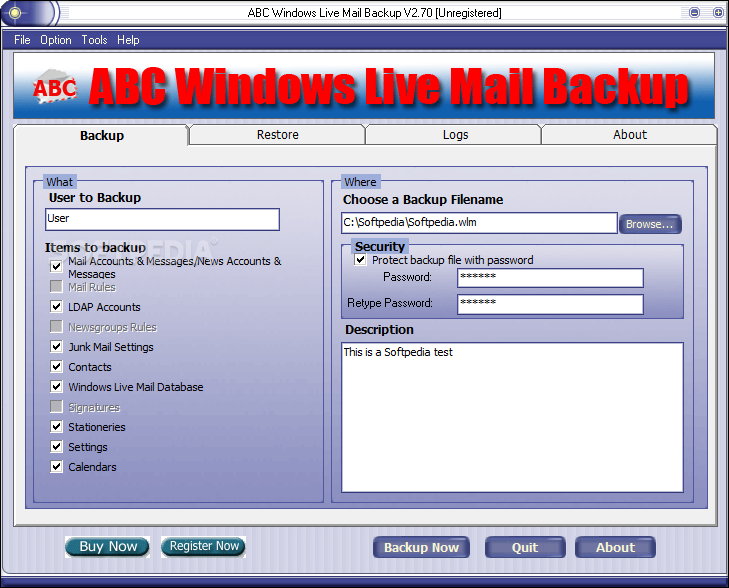The image size is (729, 588).
Task: Click the 'Where' group label
Action: pos(360,182)
